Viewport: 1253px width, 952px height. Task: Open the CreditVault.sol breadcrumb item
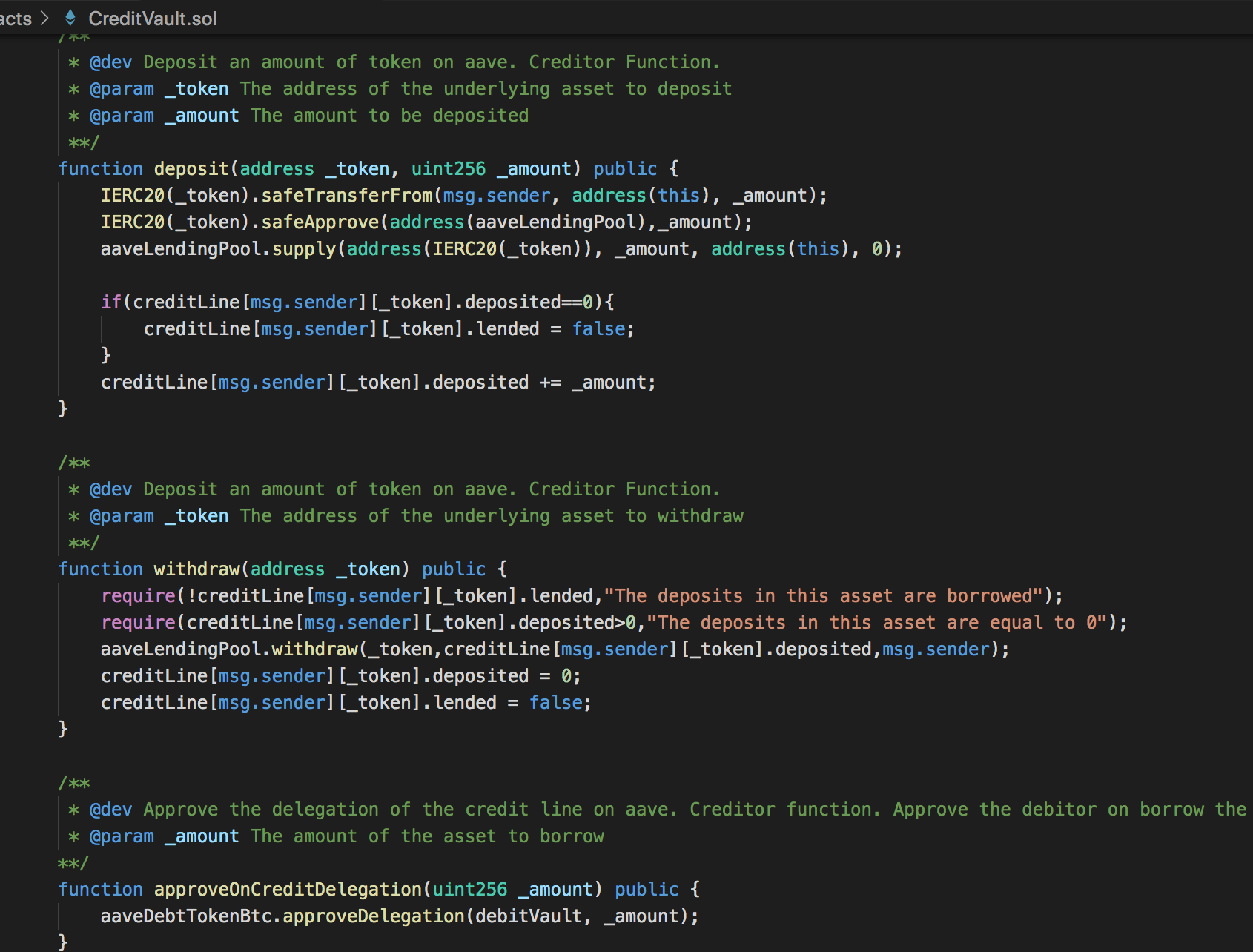click(152, 19)
